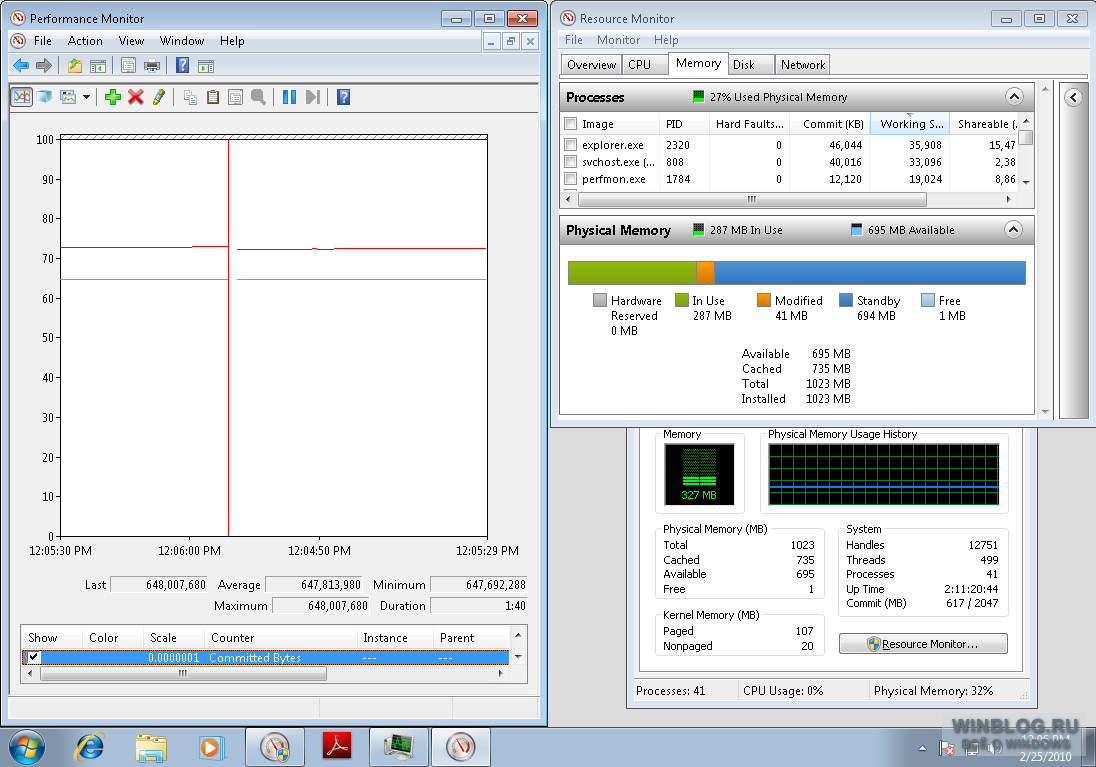Click the tray clock showing 2/25/2010
Image resolution: width=1096 pixels, height=767 pixels.
pos(1045,748)
